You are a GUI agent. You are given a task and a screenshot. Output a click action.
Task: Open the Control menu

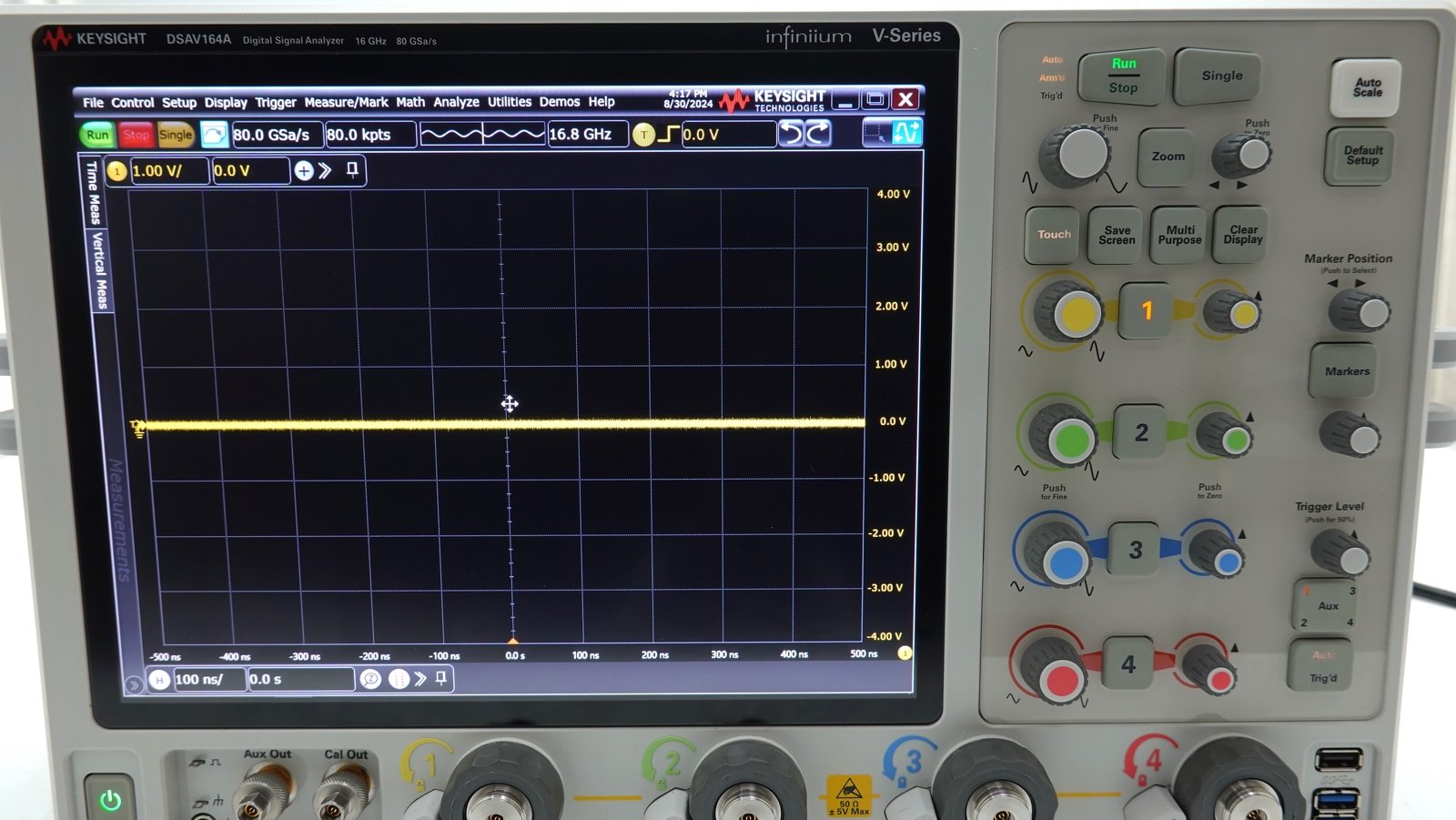tap(133, 103)
